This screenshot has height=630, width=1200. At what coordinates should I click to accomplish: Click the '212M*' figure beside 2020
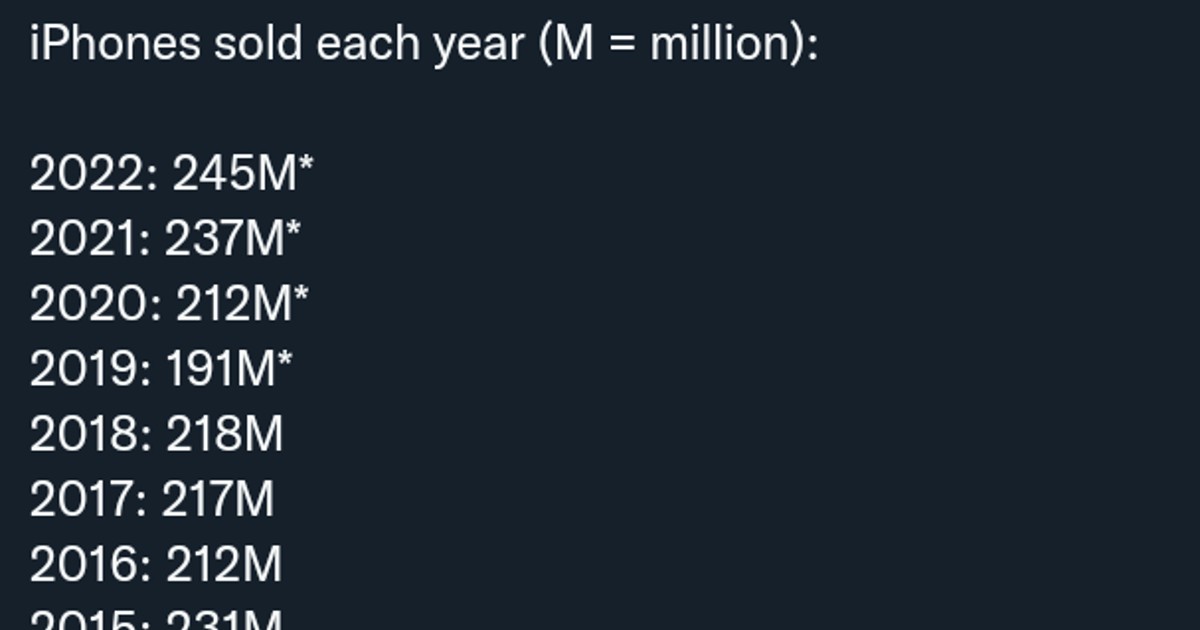242,305
